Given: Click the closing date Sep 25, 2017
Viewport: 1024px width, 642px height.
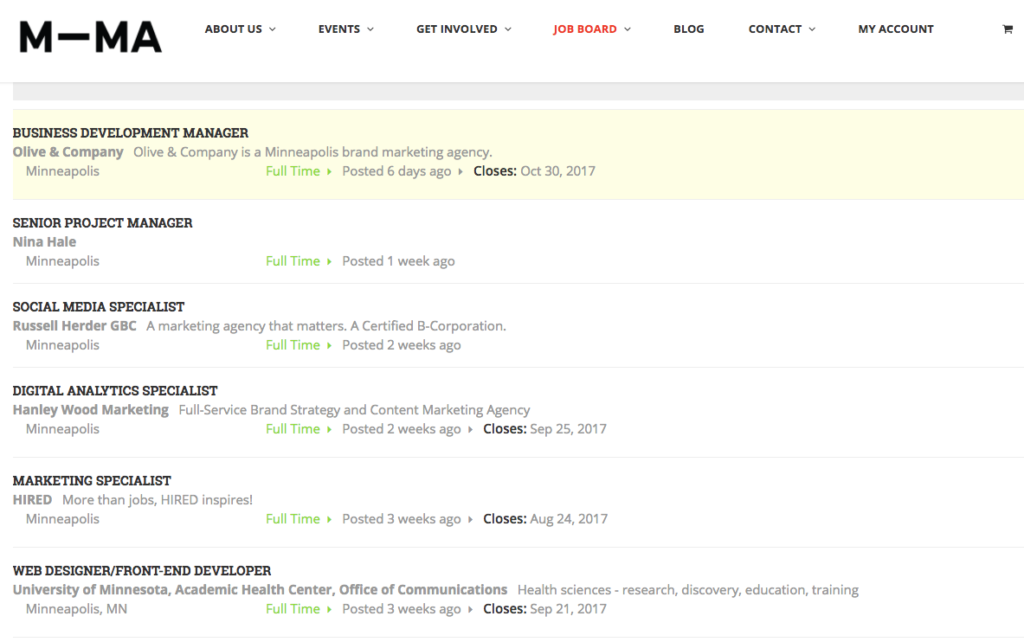Looking at the screenshot, I should pyautogui.click(x=568, y=429).
